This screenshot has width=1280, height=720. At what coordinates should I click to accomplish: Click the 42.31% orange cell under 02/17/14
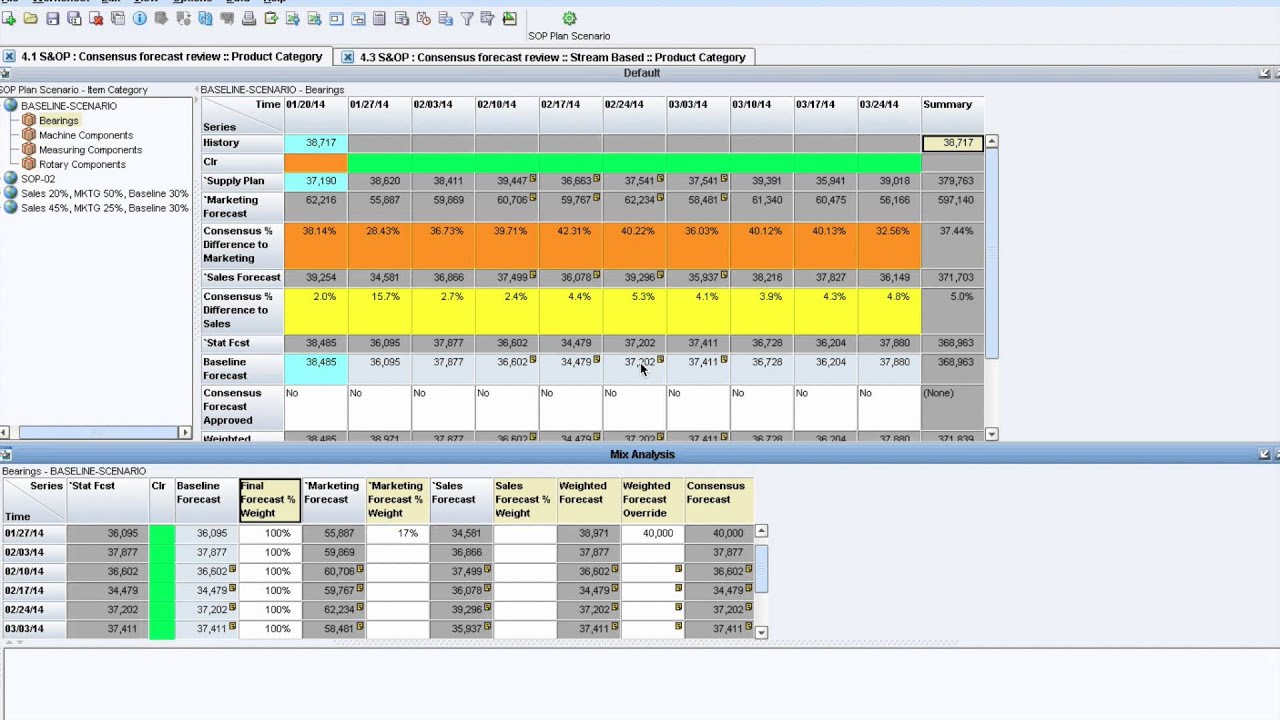point(571,244)
